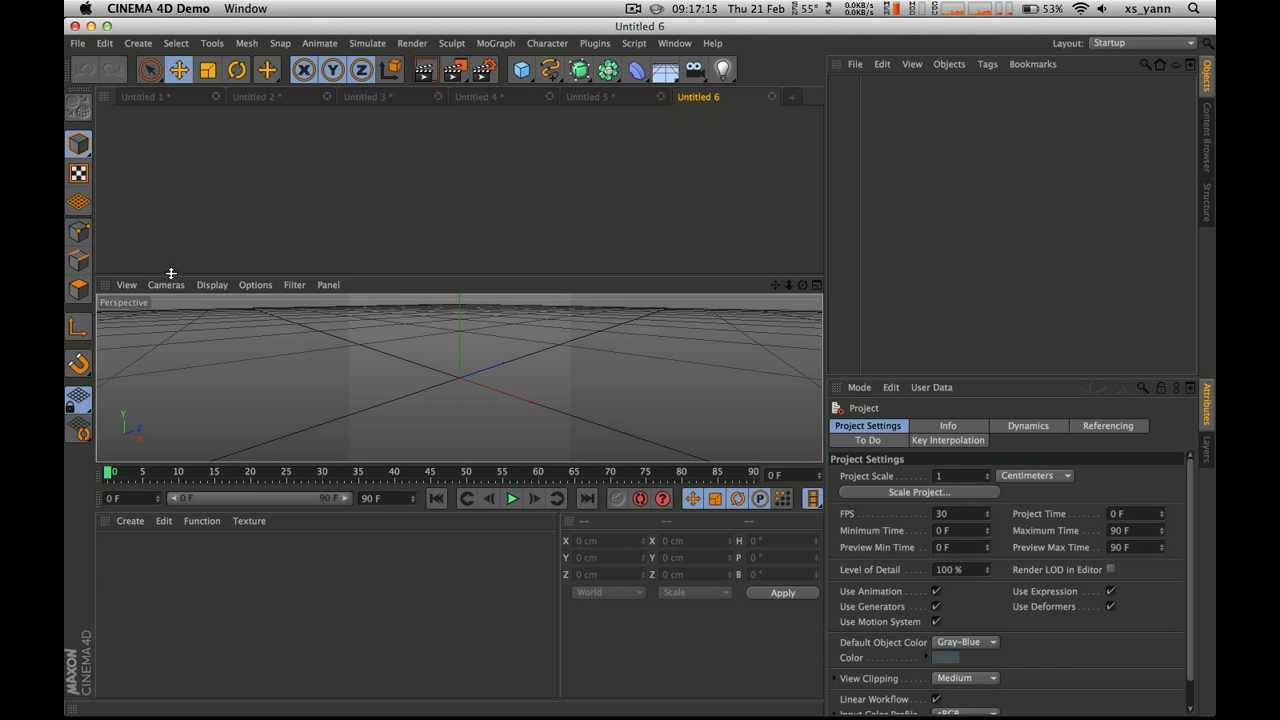This screenshot has height=720, width=1280.
Task: Uncheck Use Expression checkbox
Action: [1110, 591]
